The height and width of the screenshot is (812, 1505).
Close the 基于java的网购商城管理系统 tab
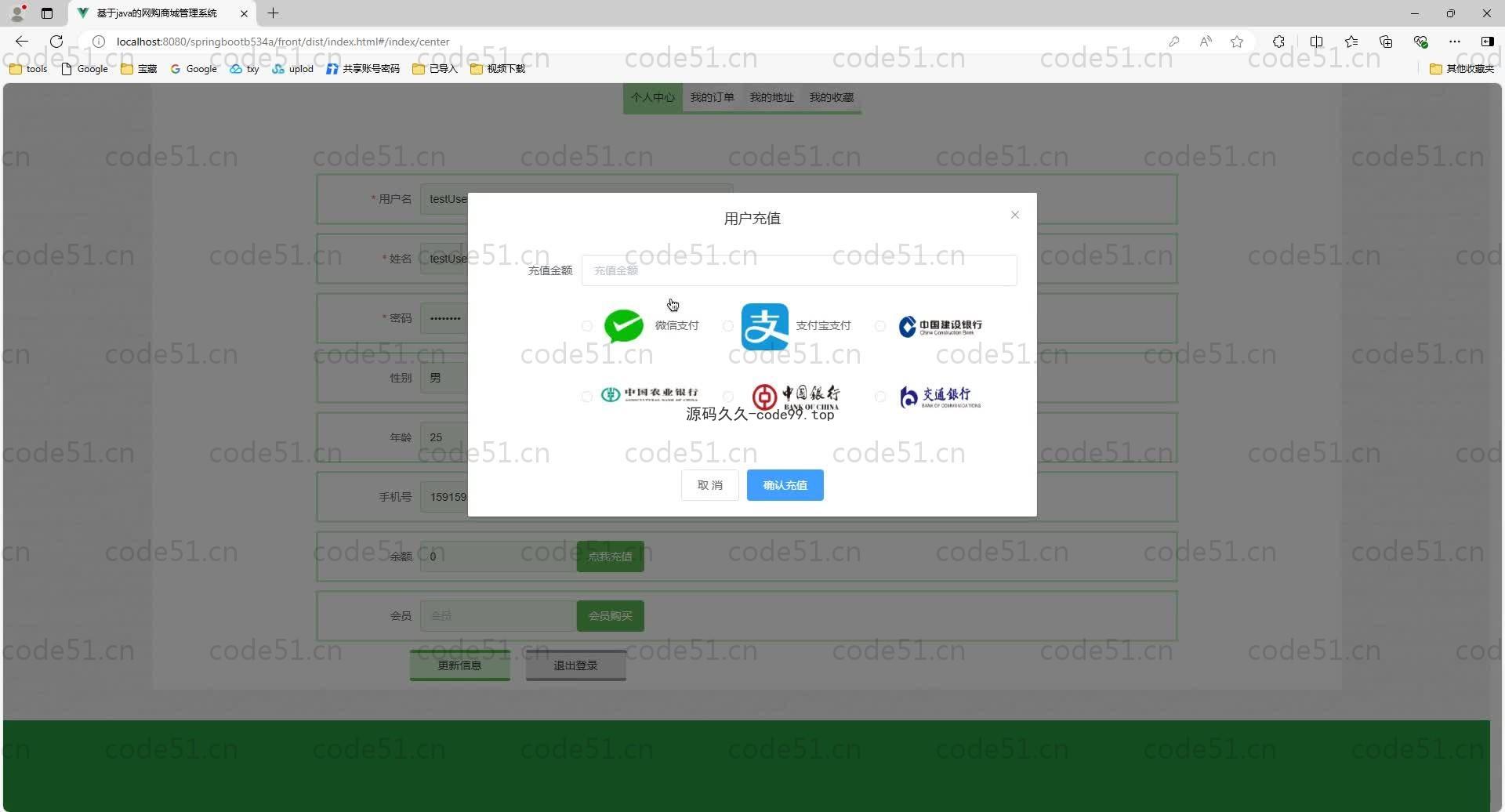tap(244, 13)
